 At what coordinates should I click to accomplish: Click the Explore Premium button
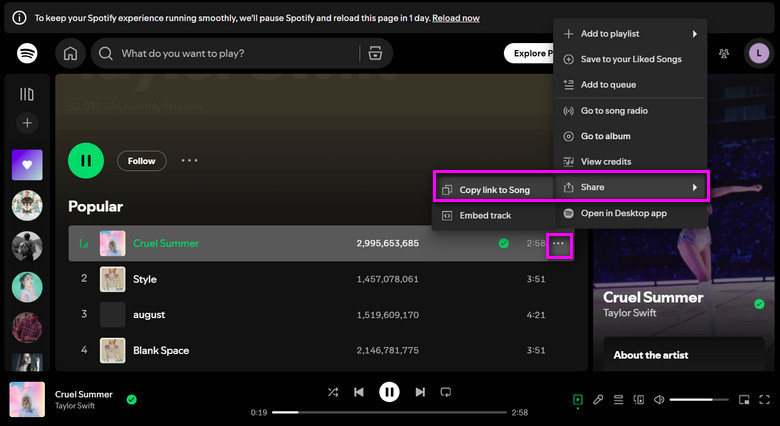529,53
